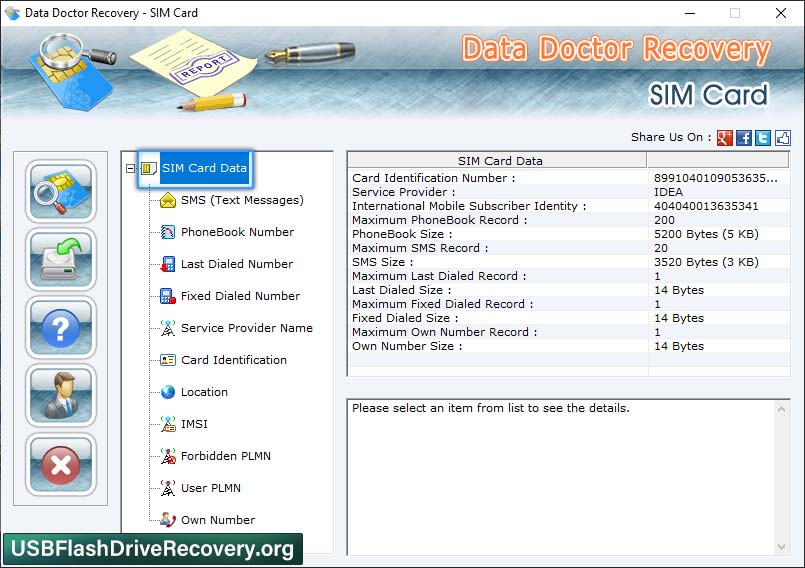This screenshot has width=805, height=568.
Task: Click the save recovered data drive button
Action: [x=61, y=259]
